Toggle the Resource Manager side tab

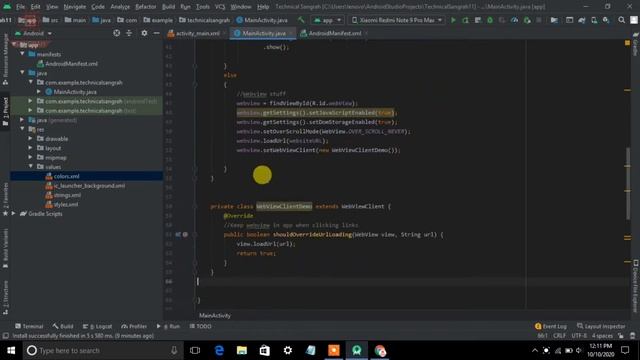pyautogui.click(x=5, y=60)
